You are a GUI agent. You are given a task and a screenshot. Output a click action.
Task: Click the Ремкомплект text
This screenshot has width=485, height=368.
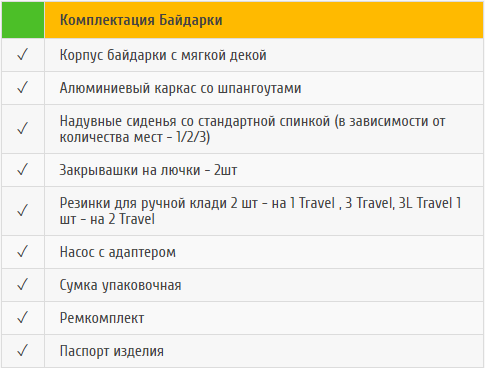(102, 318)
